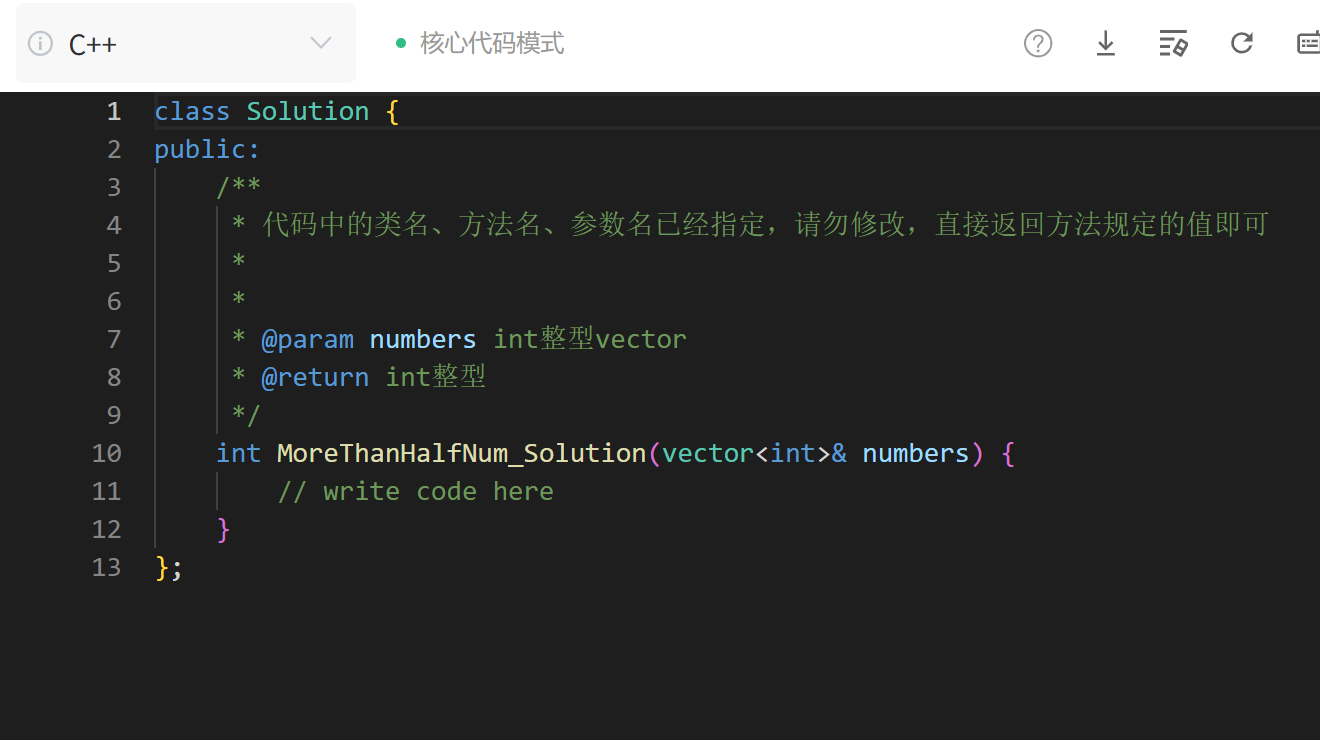
Task: Click the format code icon
Action: coord(1173,43)
